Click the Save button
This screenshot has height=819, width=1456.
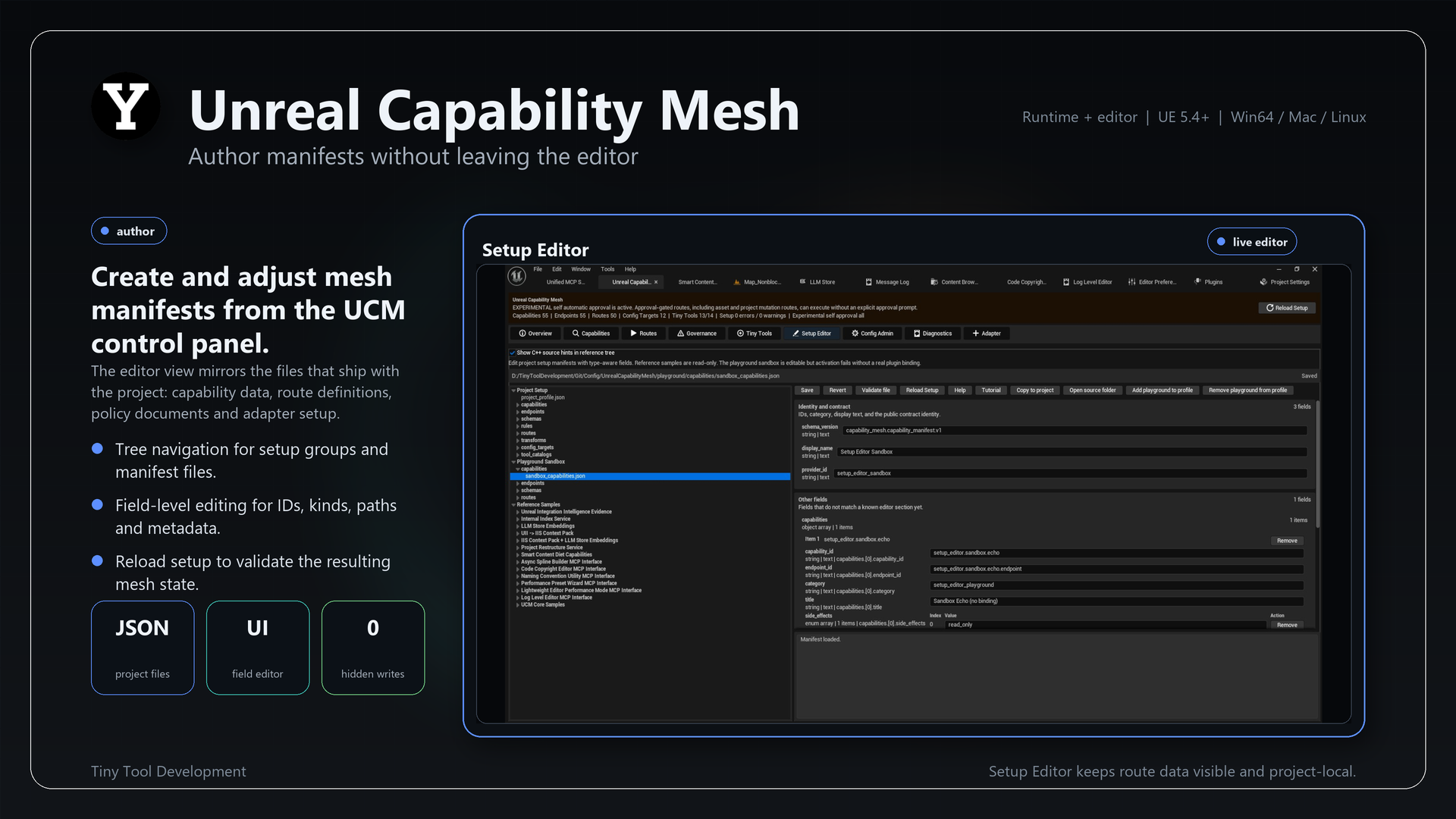coord(807,391)
